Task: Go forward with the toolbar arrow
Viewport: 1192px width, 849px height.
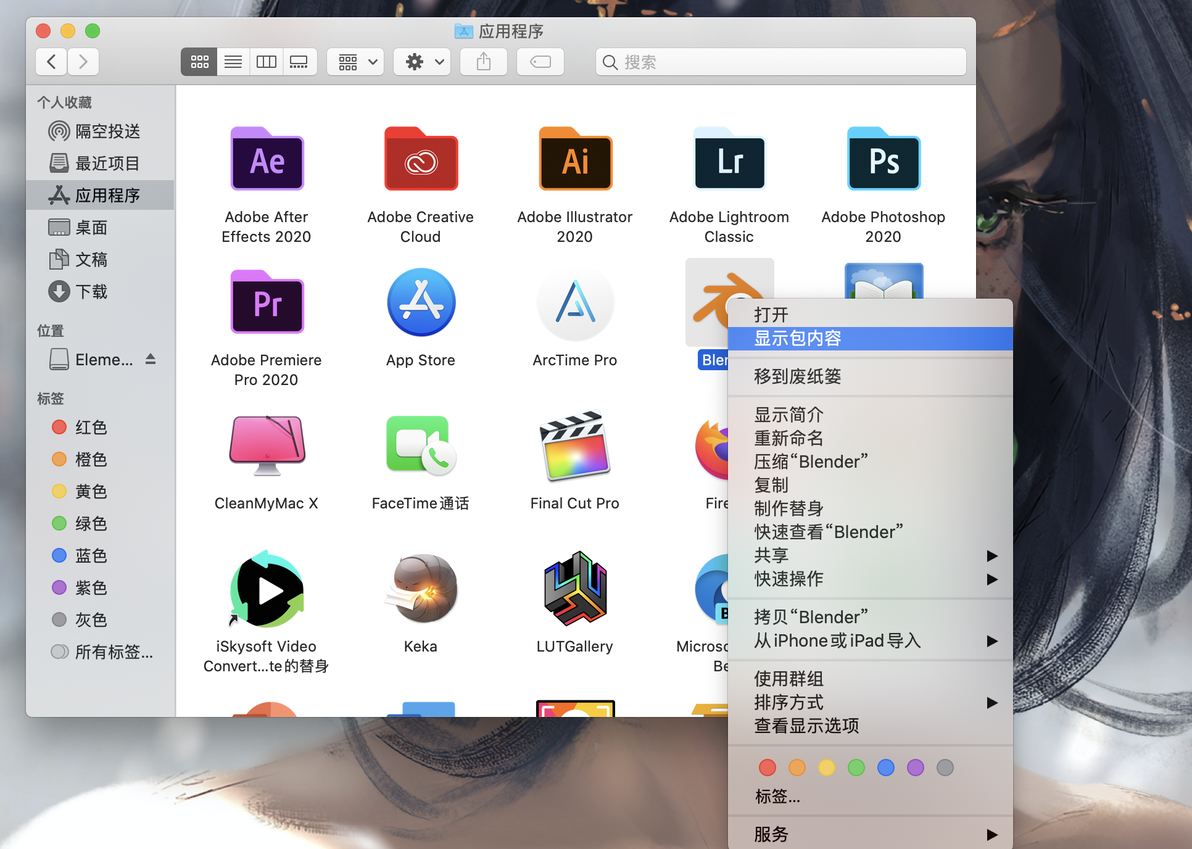Action: pos(83,62)
